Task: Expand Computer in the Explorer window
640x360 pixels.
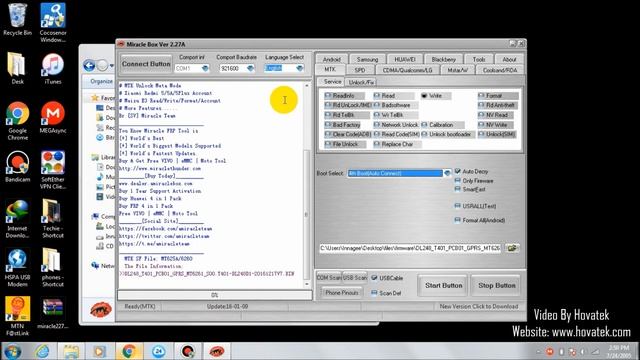Action: point(103,216)
